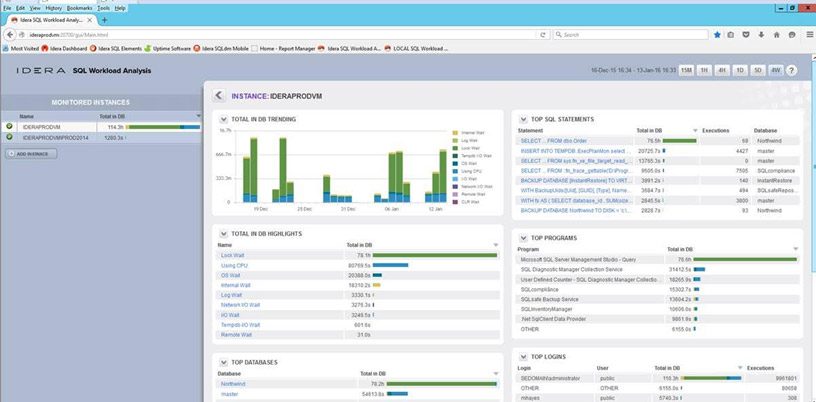Open the chat bubble icon in toolbar

point(792,35)
